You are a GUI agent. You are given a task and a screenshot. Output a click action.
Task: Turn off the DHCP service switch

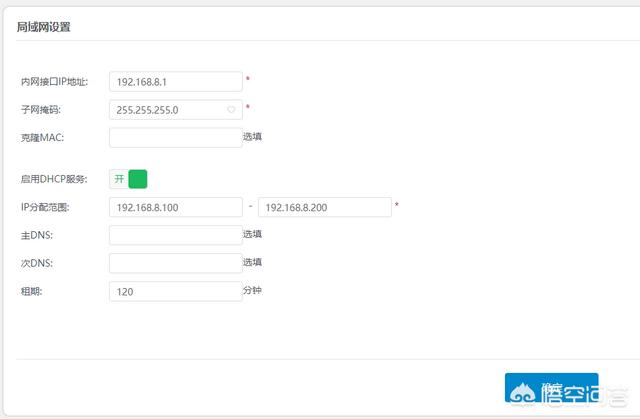[128, 179]
